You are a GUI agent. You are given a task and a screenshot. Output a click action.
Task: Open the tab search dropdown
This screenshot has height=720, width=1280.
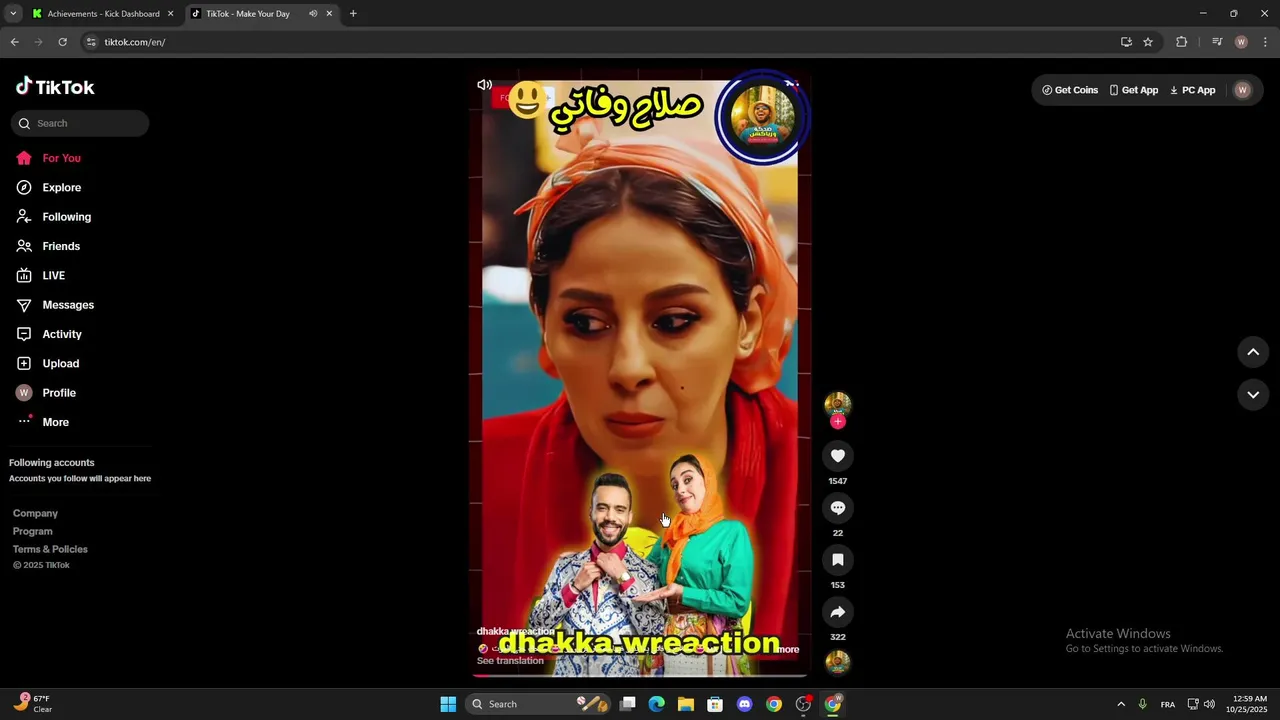point(13,14)
